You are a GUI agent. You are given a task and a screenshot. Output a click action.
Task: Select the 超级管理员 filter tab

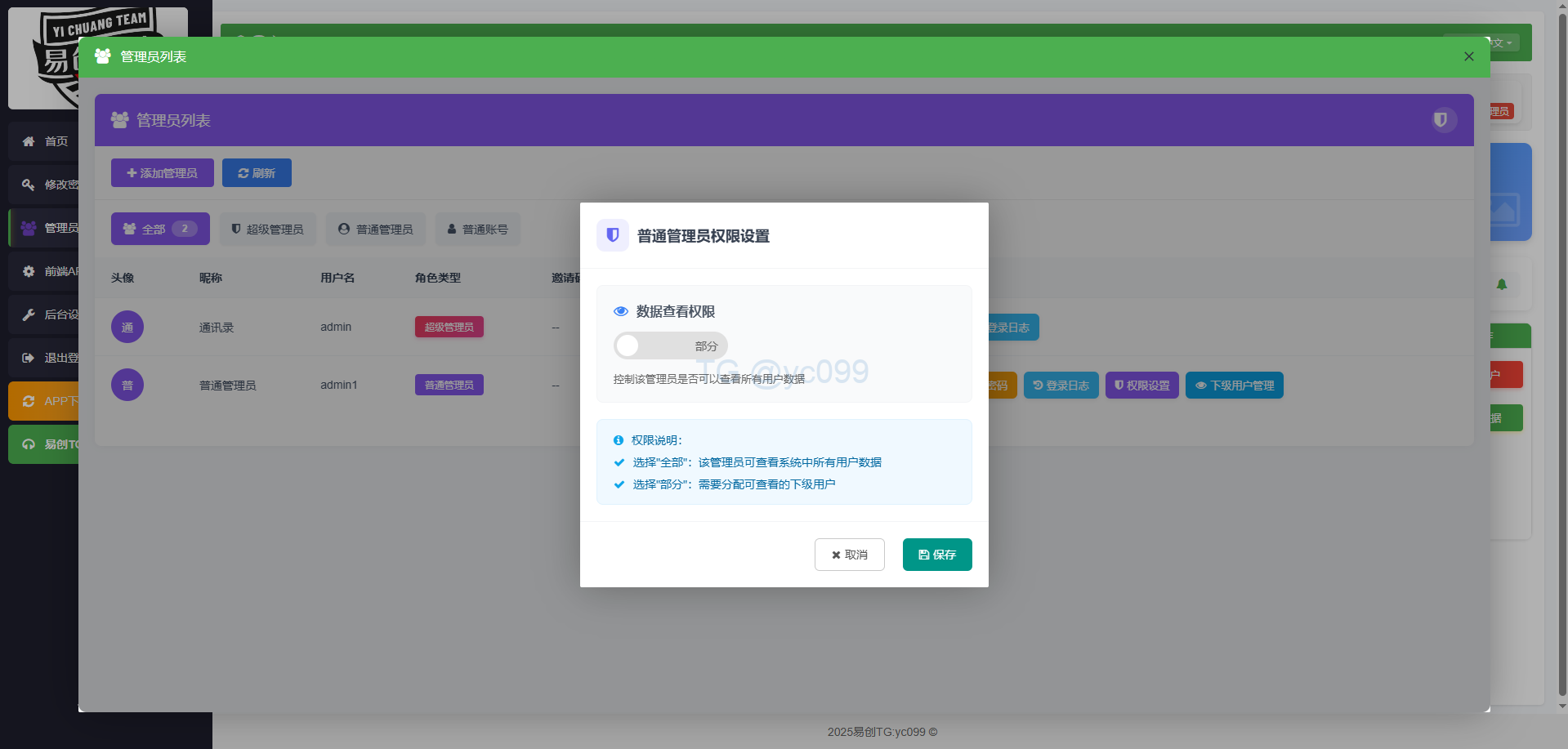pos(267,229)
